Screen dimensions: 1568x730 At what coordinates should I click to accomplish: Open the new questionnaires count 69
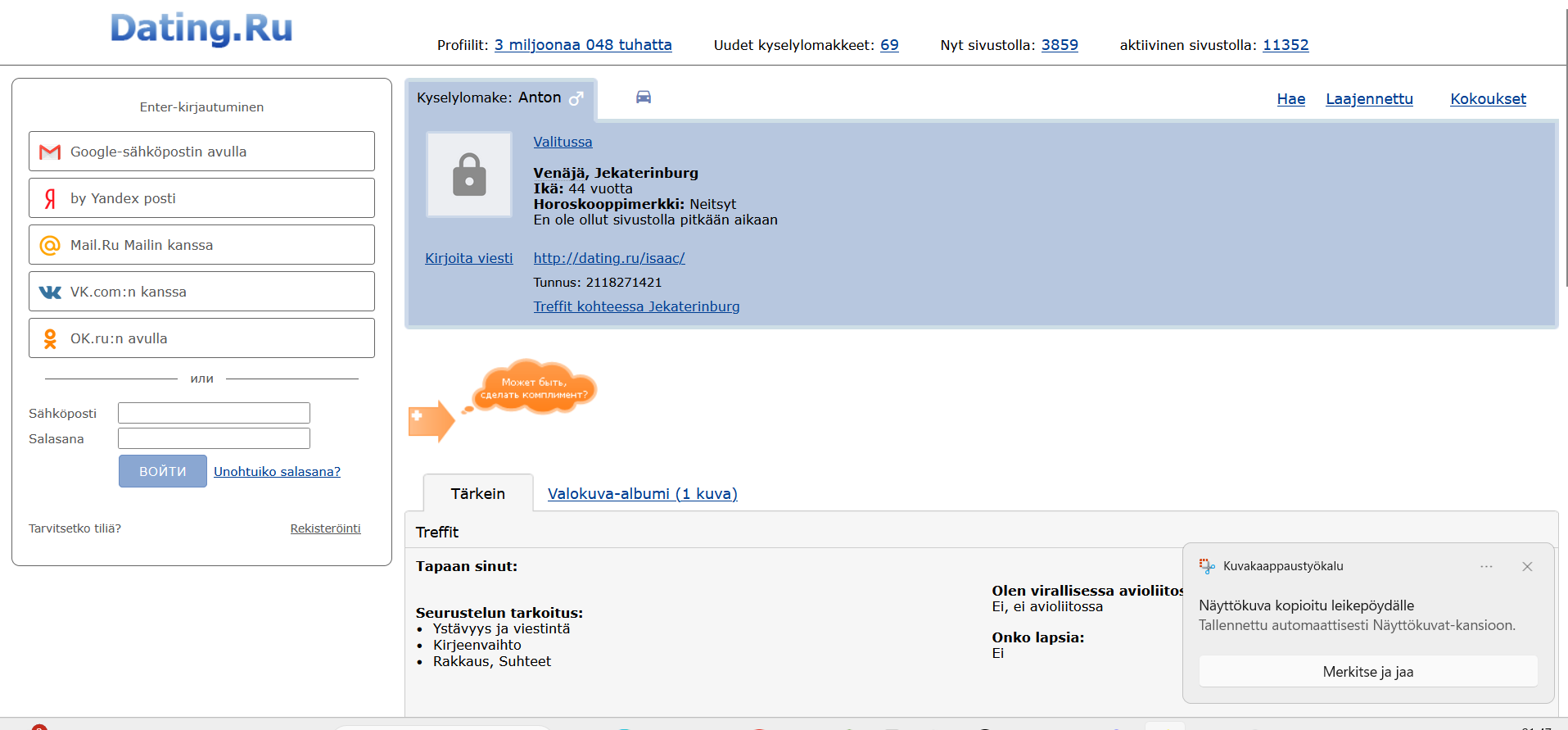(889, 45)
